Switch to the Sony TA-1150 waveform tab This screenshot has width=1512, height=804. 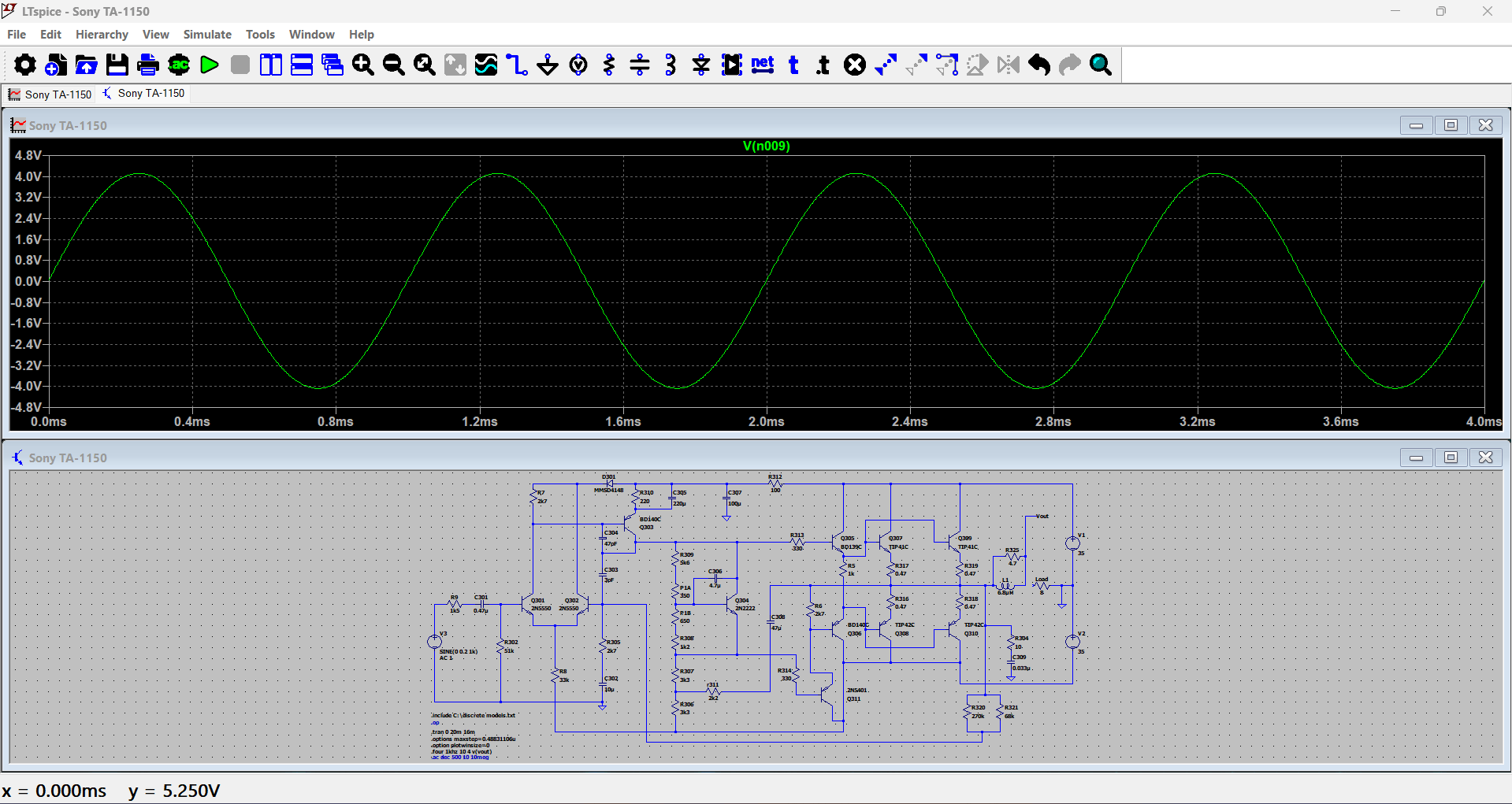[x=50, y=94]
